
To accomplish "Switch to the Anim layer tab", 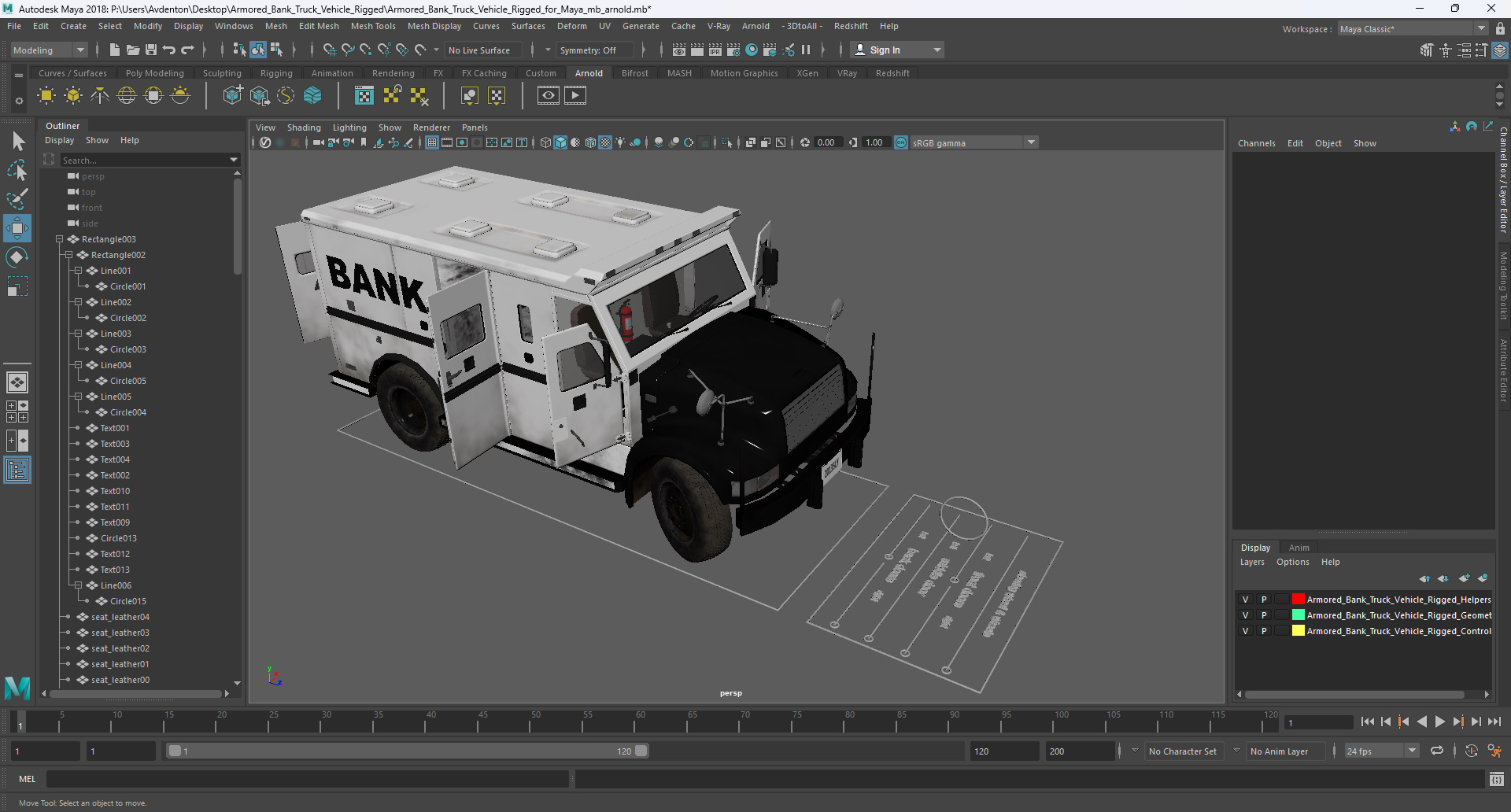I will tap(1299, 548).
